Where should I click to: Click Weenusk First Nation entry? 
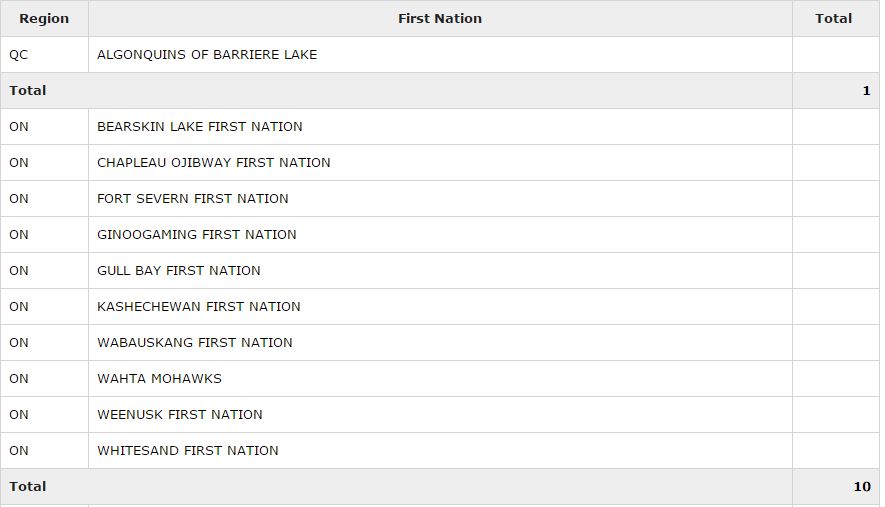tap(180, 415)
